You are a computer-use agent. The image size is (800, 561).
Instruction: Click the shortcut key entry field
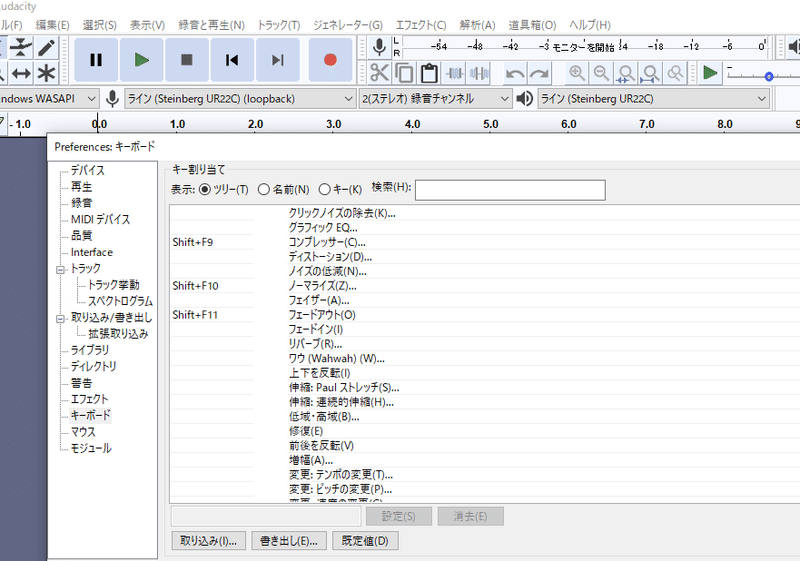(266, 516)
